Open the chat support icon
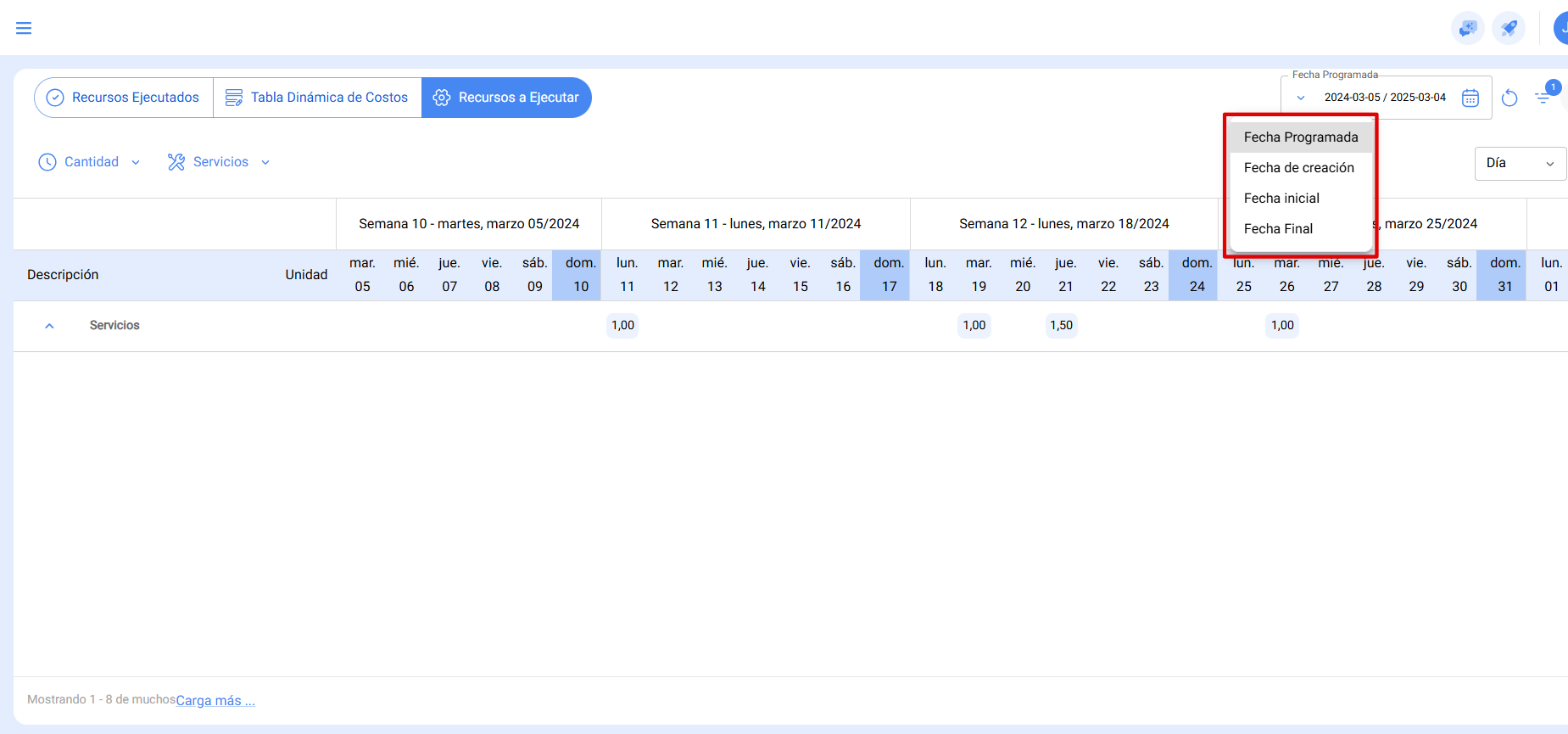The width and height of the screenshot is (1568, 734). click(1467, 28)
